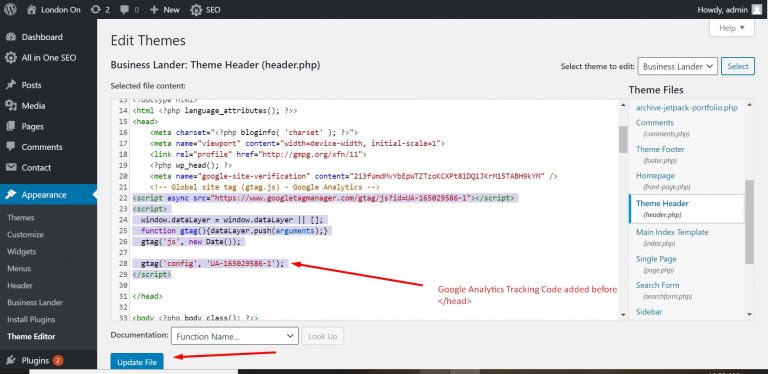Screen dimensions: 768x374
Task: Click the Plugins plug icon
Action: tap(11, 361)
